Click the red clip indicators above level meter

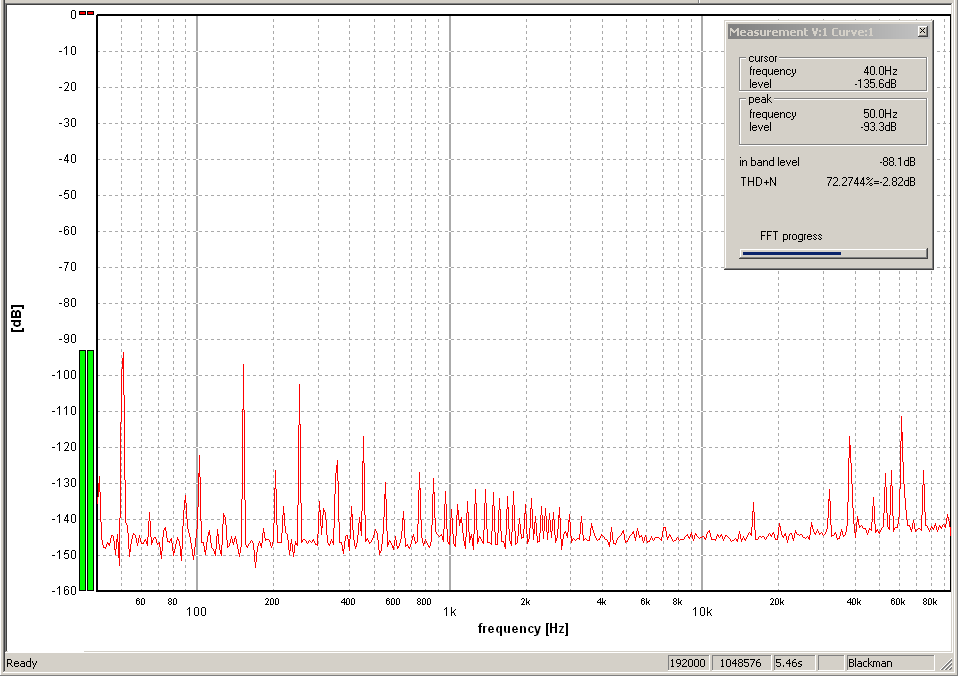87,13
